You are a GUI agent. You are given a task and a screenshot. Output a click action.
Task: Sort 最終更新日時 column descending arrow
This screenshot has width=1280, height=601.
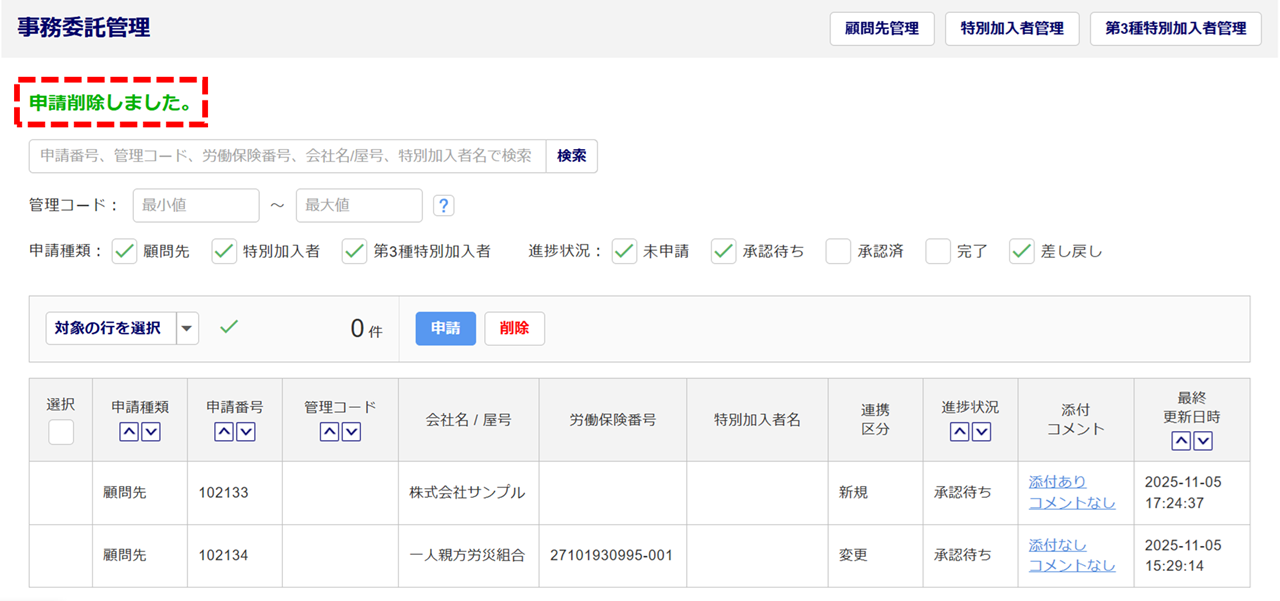tap(1203, 441)
